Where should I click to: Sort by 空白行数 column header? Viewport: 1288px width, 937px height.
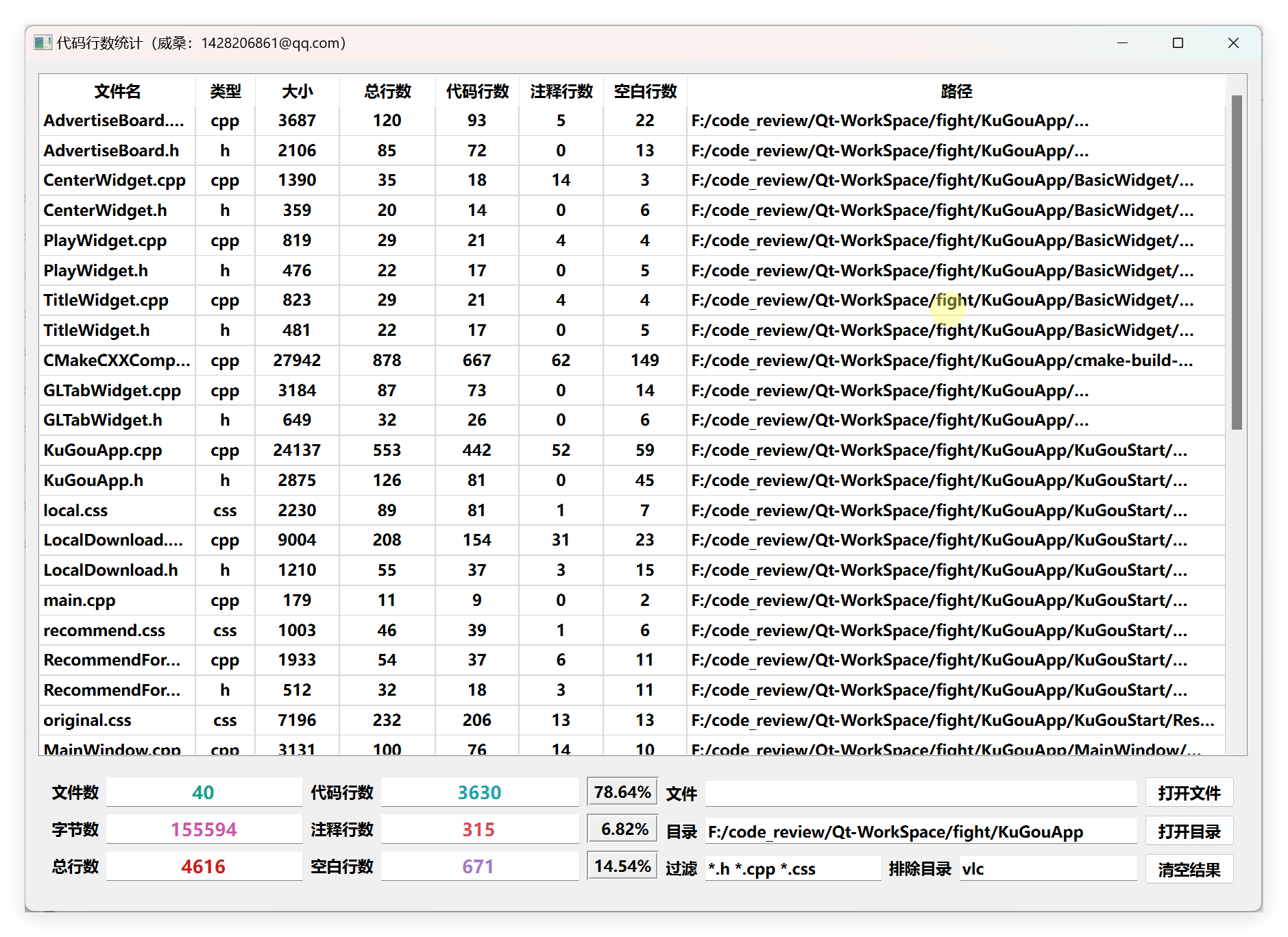pyautogui.click(x=645, y=91)
